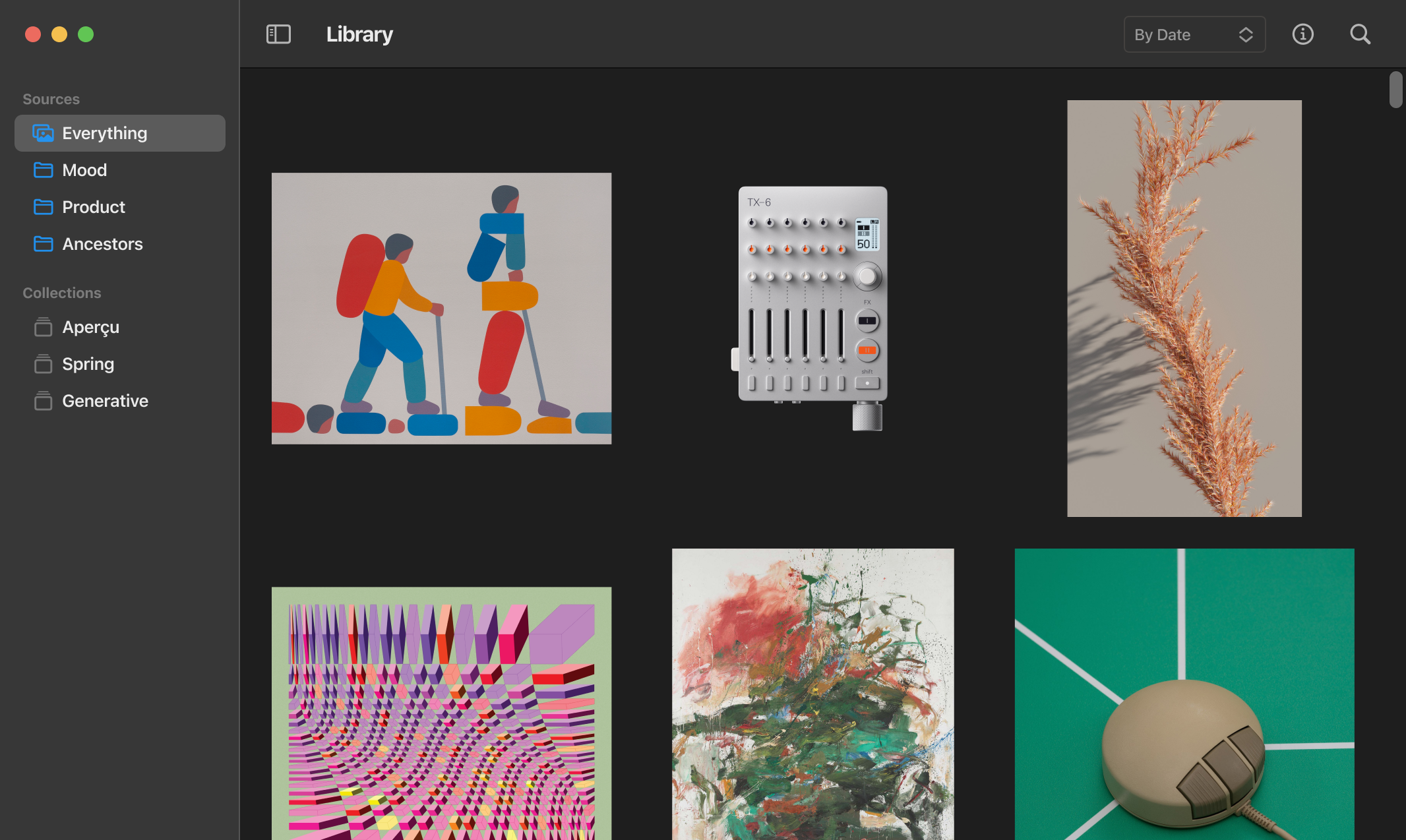Viewport: 1406px width, 840px height.
Task: Select the pink geometric pattern artwork
Action: (441, 713)
